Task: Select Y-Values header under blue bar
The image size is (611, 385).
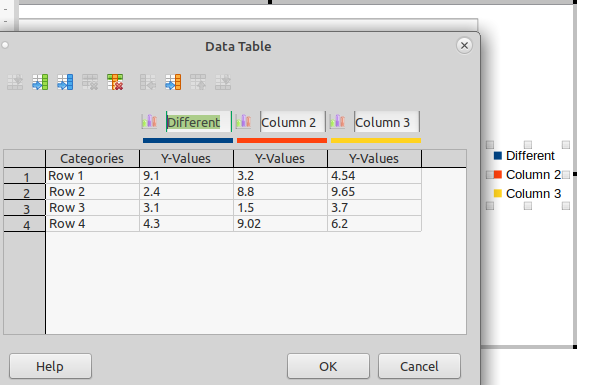Action: 186,159
